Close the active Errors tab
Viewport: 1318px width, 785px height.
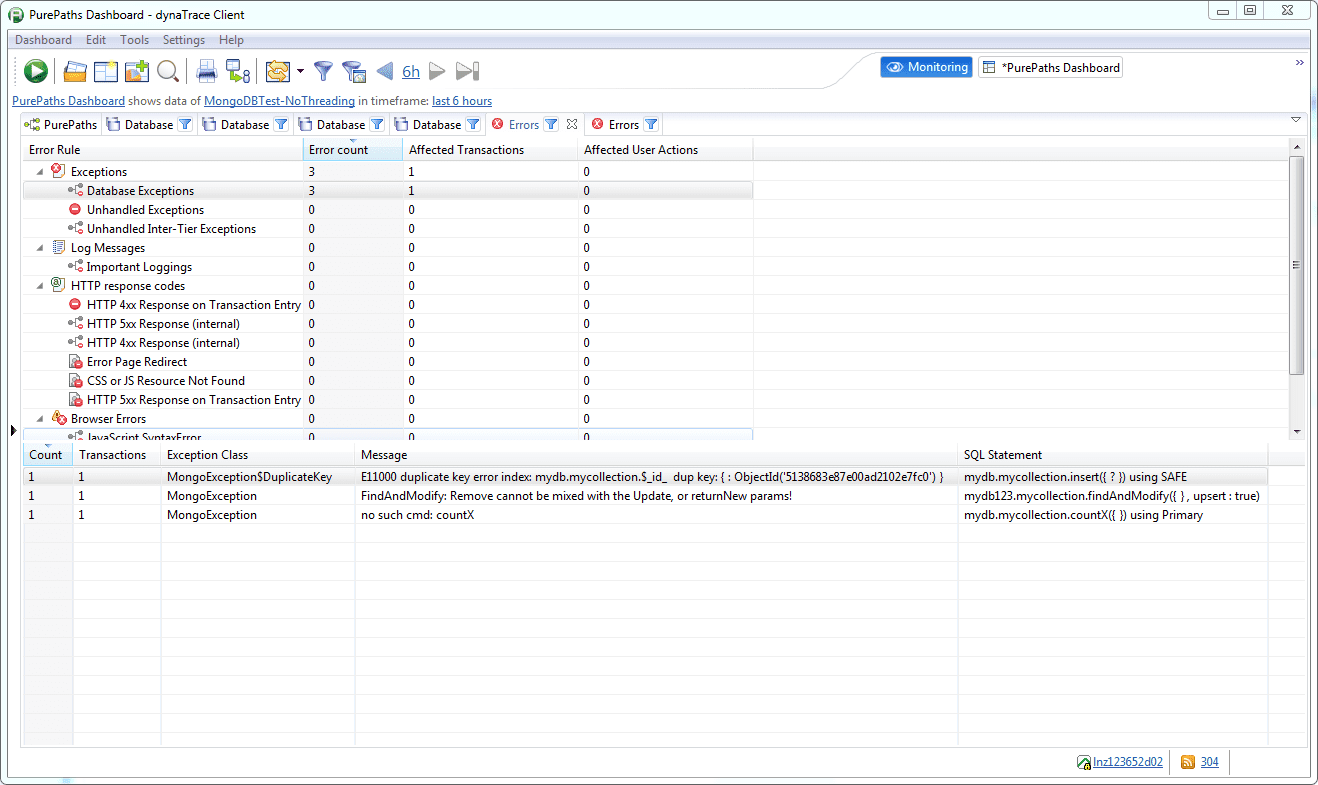[572, 125]
